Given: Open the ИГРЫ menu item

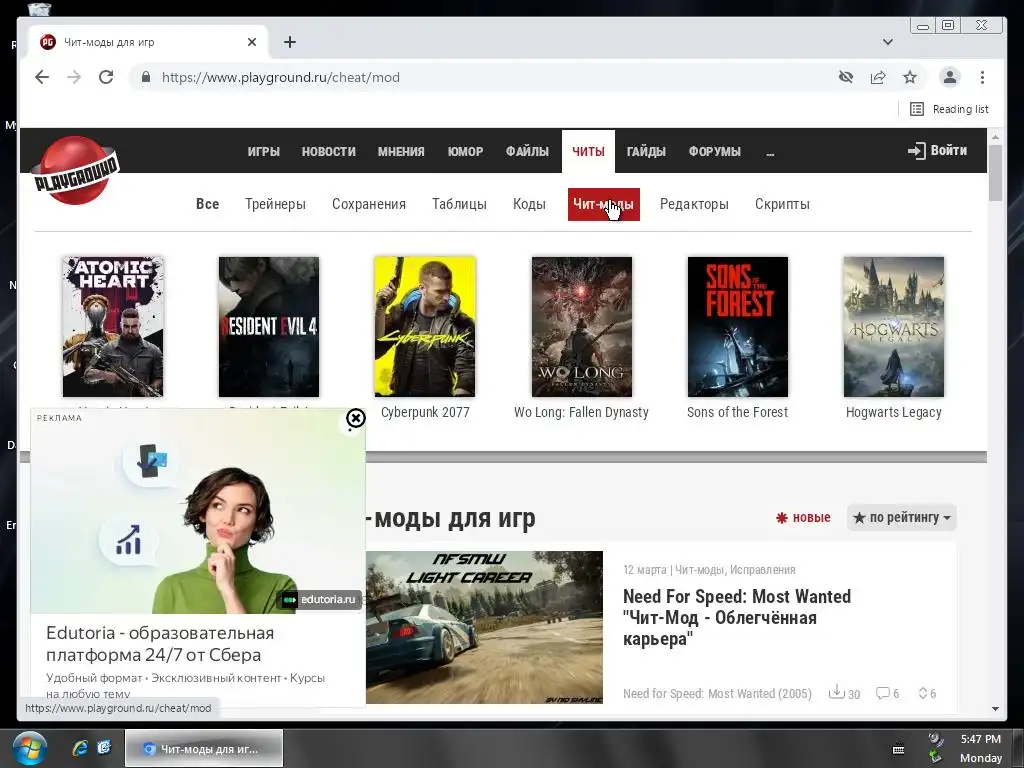Looking at the screenshot, I should coord(264,152).
